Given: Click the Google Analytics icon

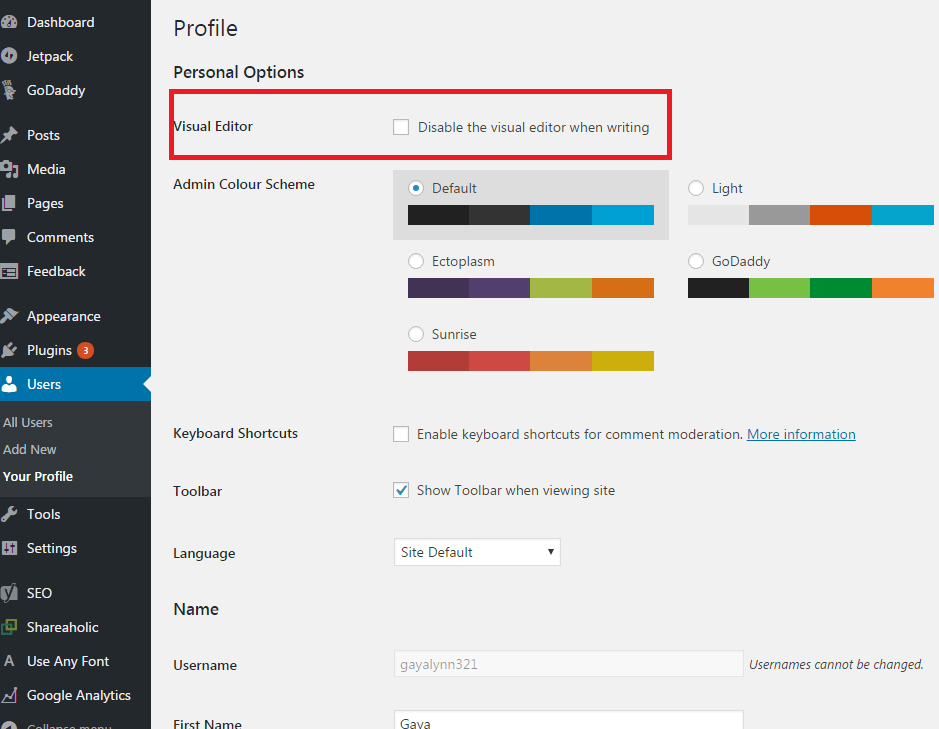Looking at the screenshot, I should [x=9, y=695].
